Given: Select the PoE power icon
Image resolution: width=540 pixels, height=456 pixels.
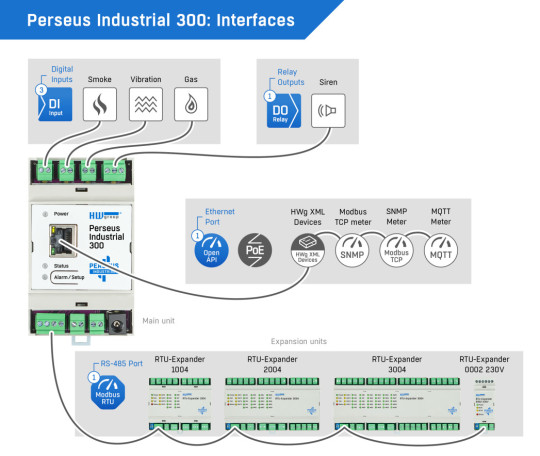Looking at the screenshot, I should point(255,250).
